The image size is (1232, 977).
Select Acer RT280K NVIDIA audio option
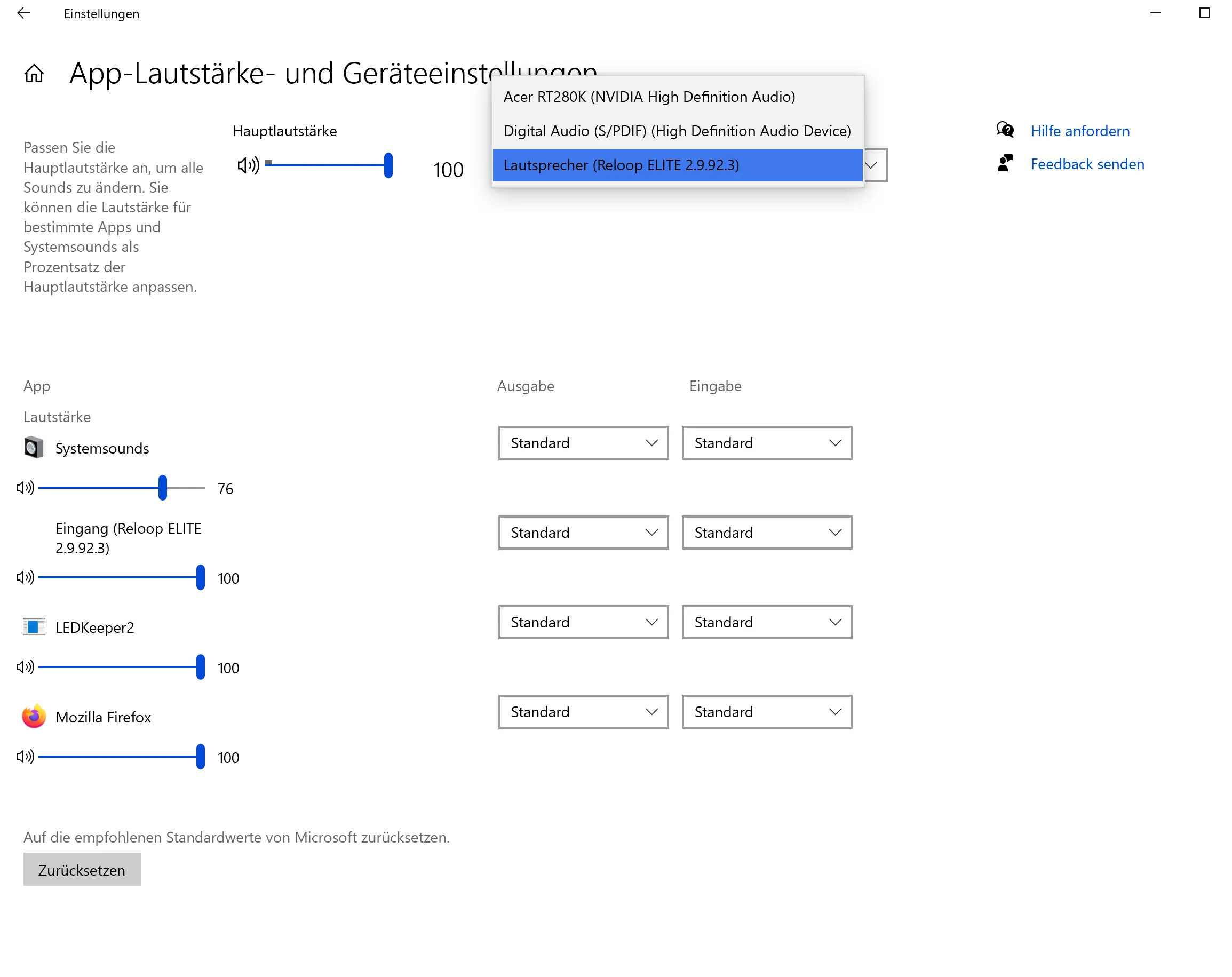coord(649,97)
